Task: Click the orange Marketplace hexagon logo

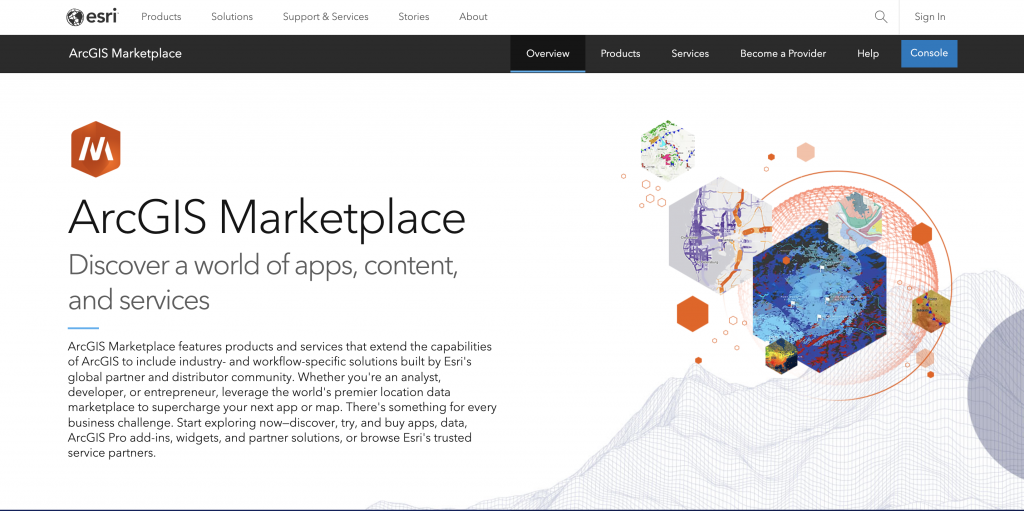Action: (x=95, y=149)
